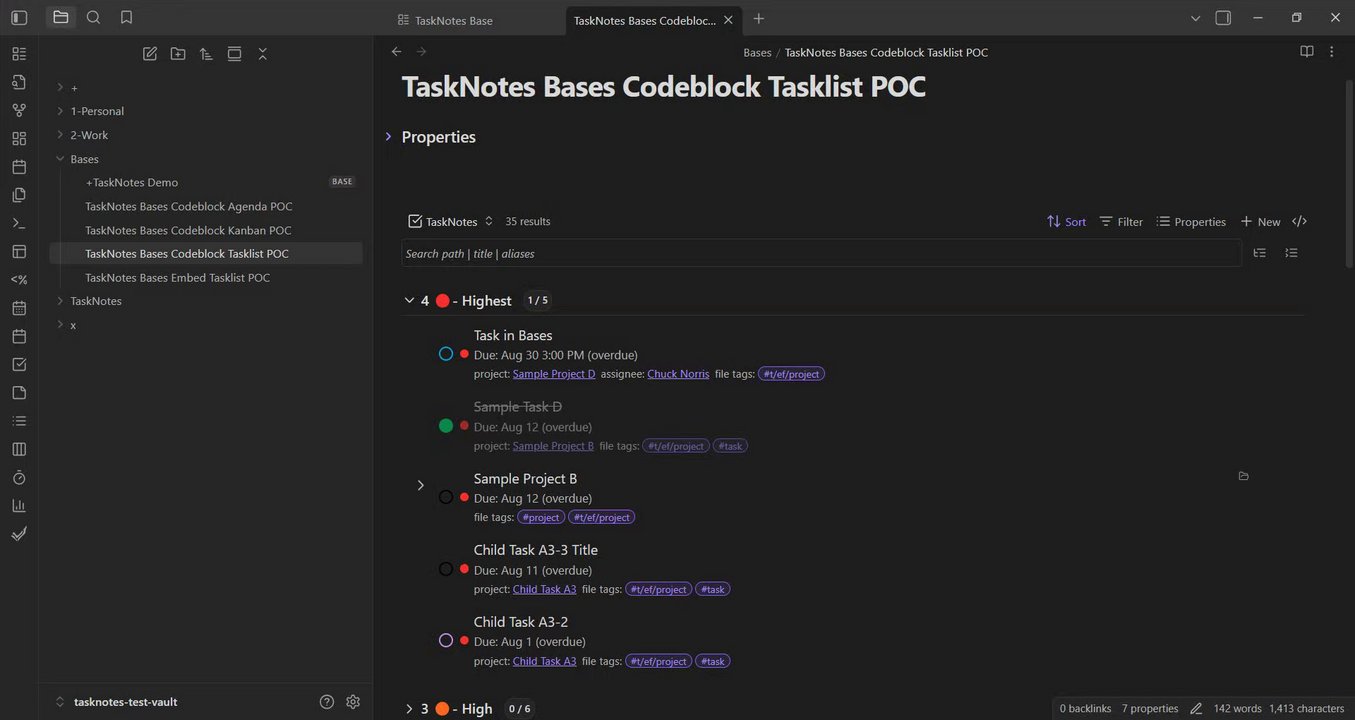1355x720 pixels.
Task: Toggle reading view book icon
Action: pos(1306,52)
